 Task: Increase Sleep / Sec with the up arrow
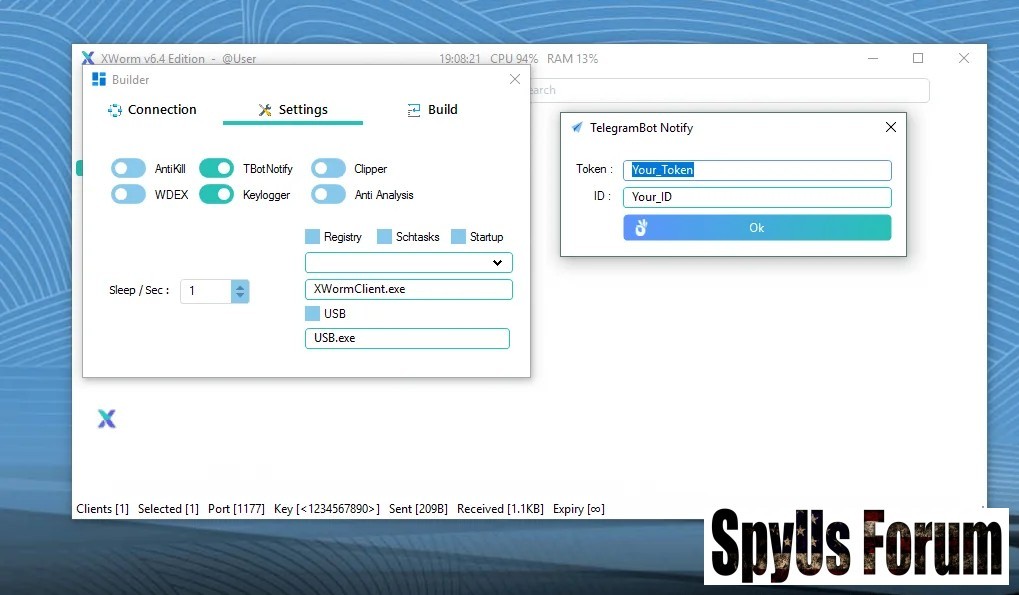click(240, 286)
